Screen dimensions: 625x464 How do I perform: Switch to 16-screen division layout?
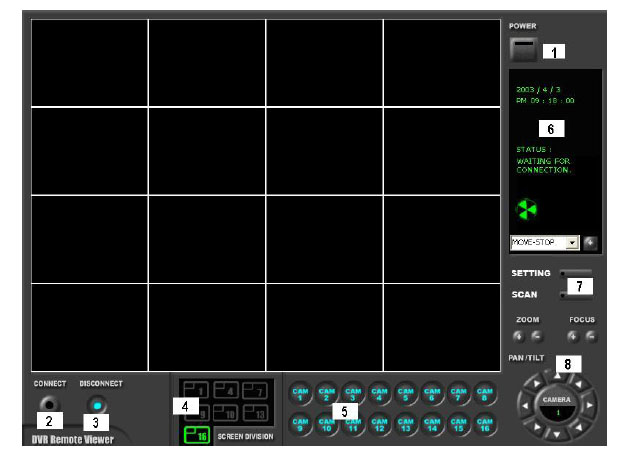pyautogui.click(x=198, y=435)
